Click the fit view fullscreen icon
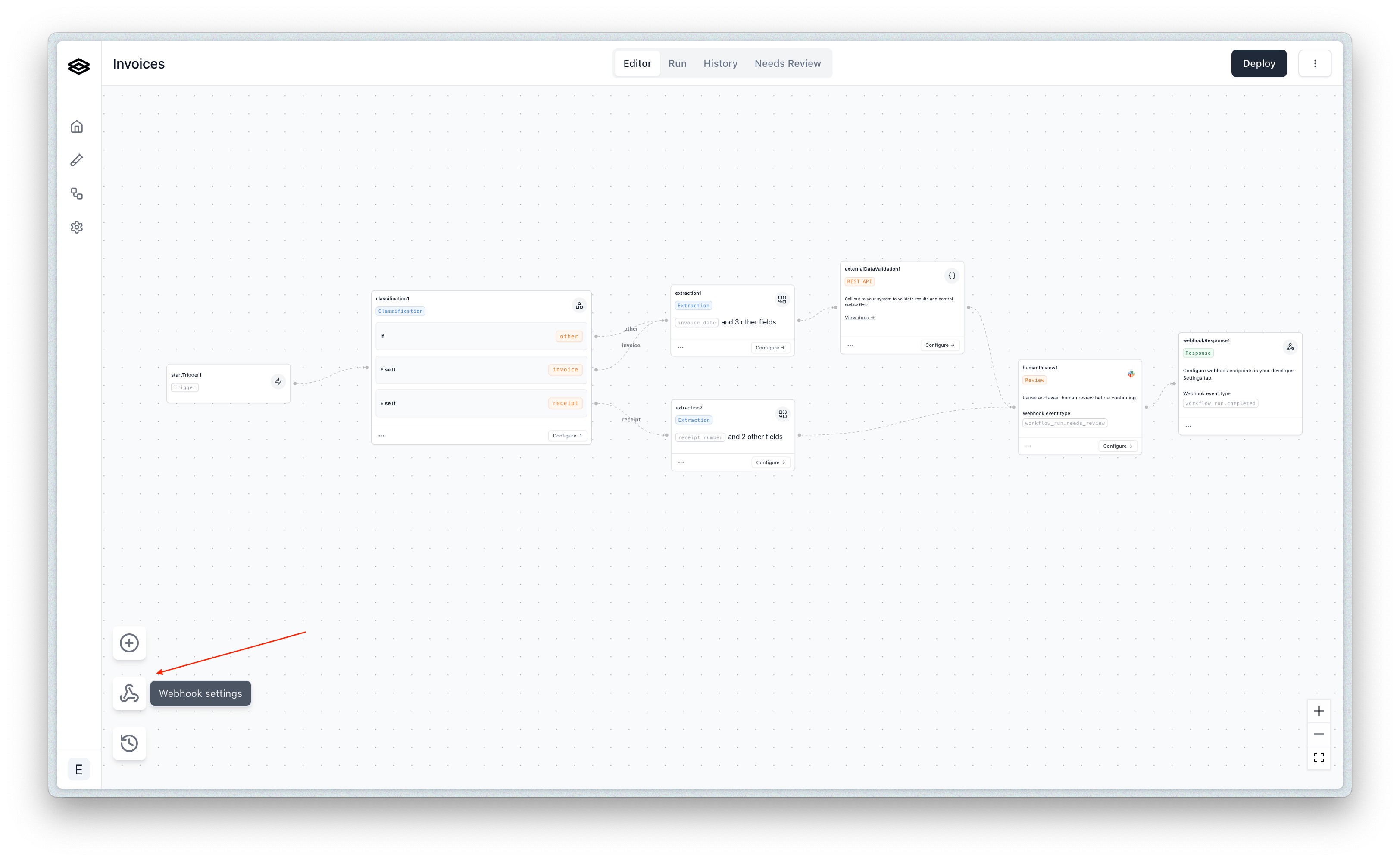1400x861 pixels. pos(1319,758)
